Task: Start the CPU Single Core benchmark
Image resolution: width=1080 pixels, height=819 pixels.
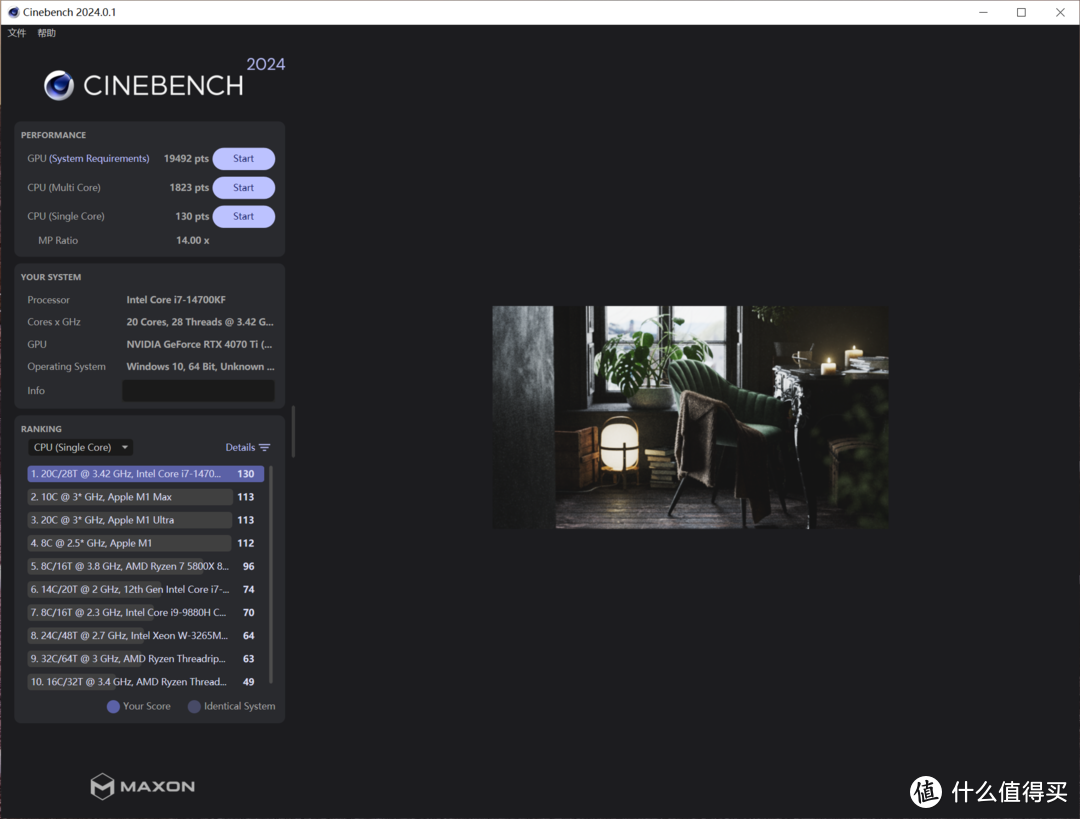Action: click(244, 216)
